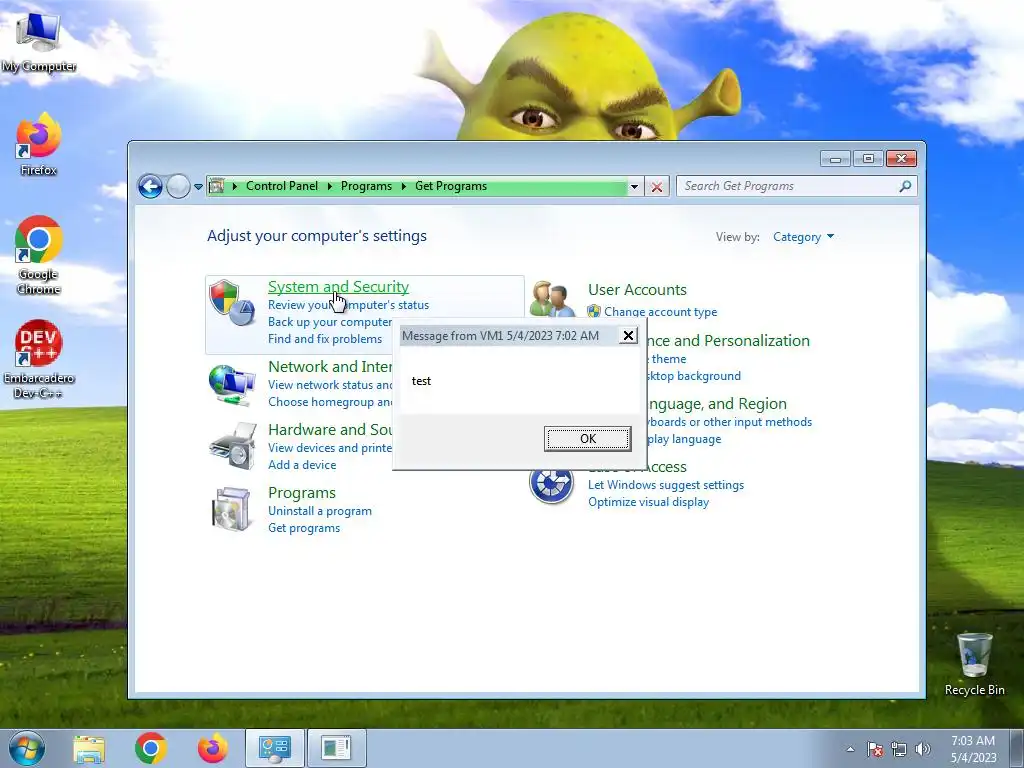Click Appearance and Personalization heading
This screenshot has width=1024, height=768.
tap(728, 341)
